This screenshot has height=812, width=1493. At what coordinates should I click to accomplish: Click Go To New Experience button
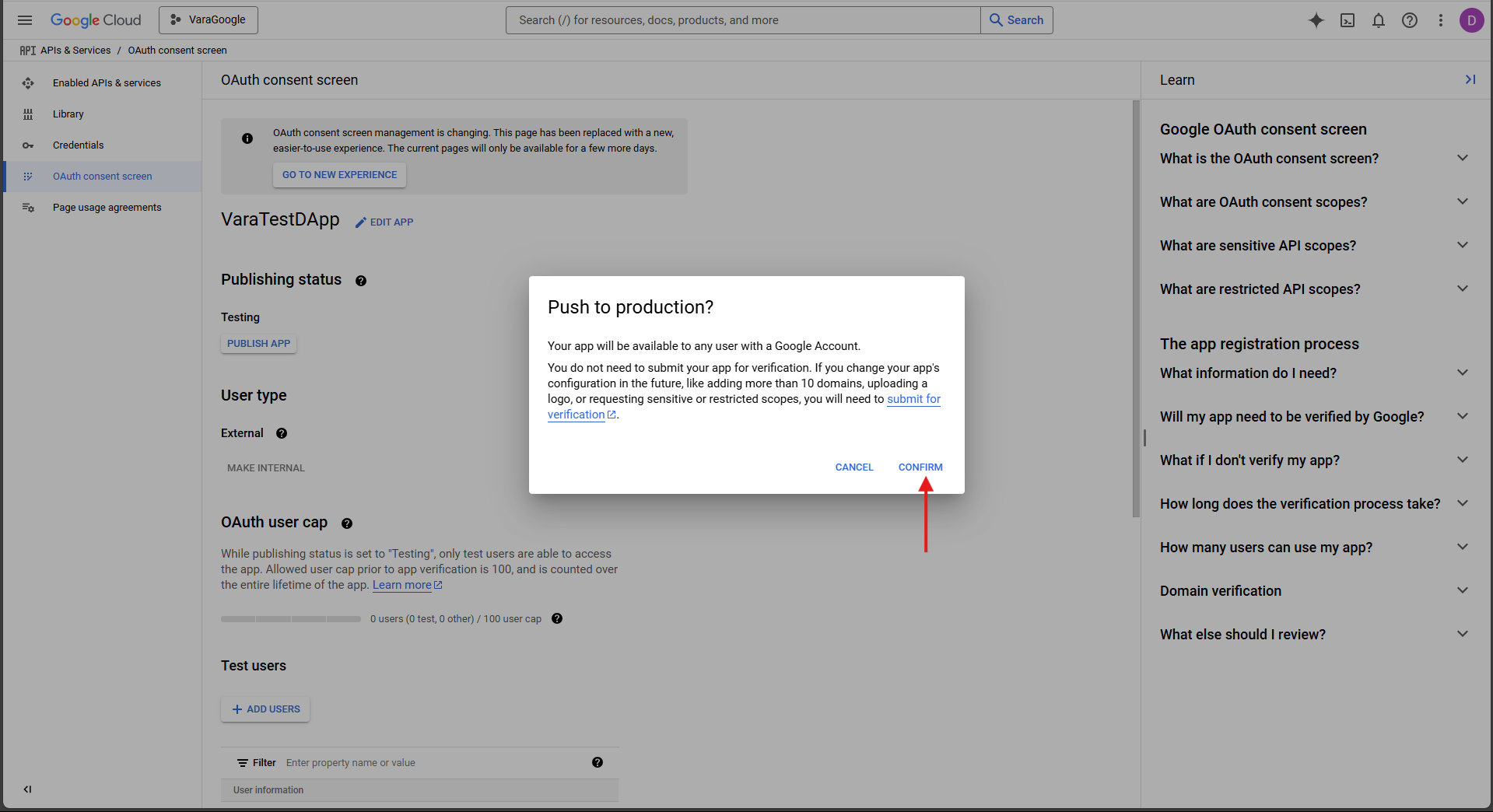point(339,175)
